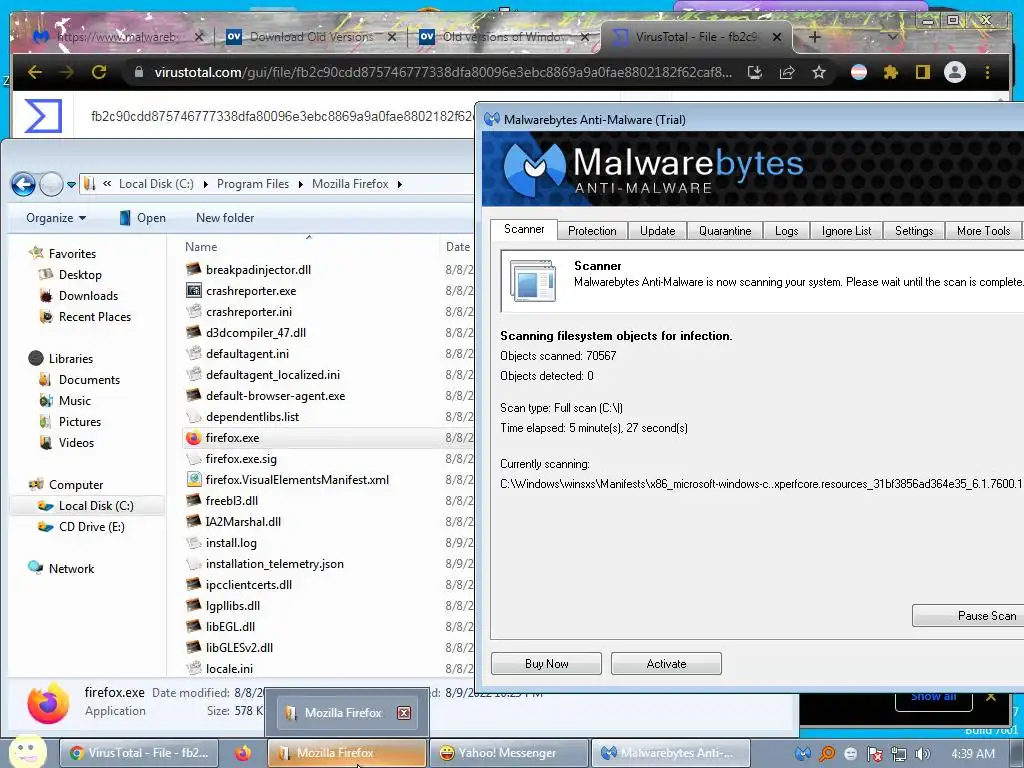This screenshot has width=1024, height=768.
Task: Click the share page icon in address bar
Action: (787, 72)
